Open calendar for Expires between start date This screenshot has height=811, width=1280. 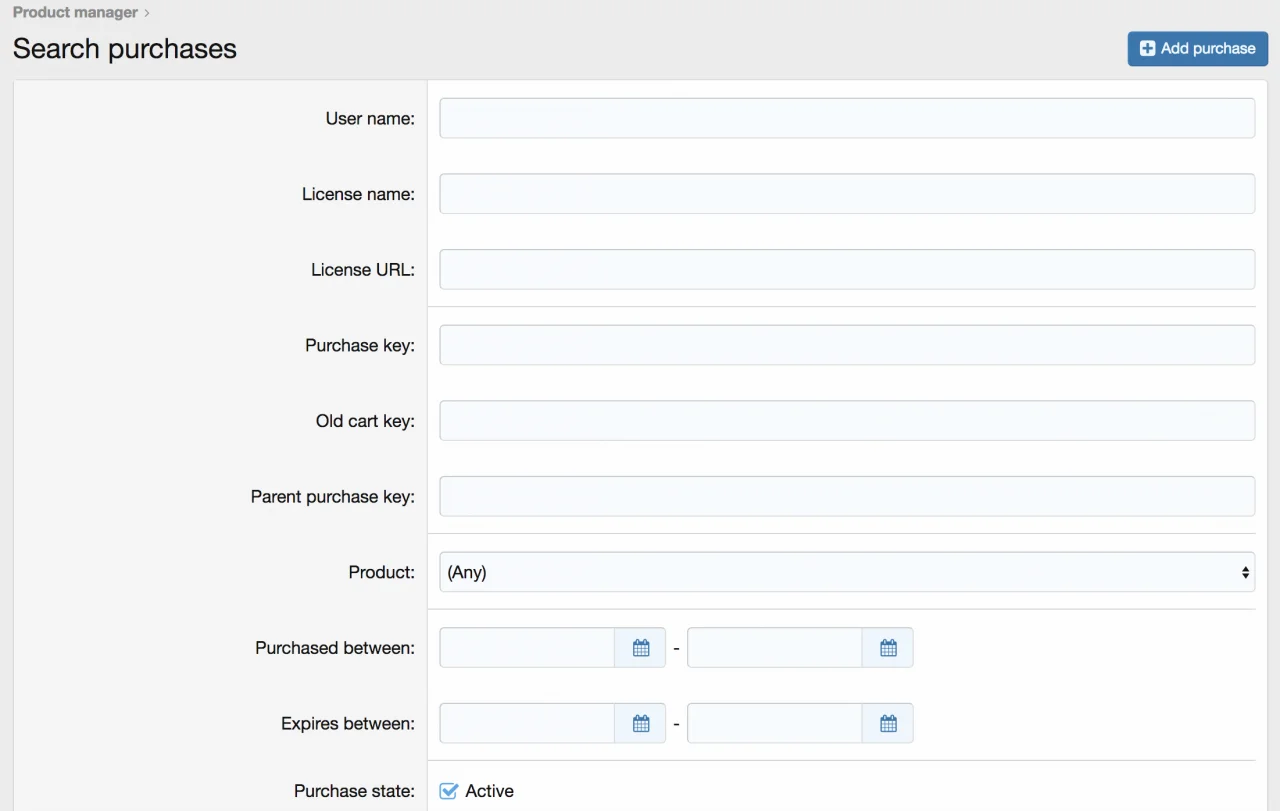(x=641, y=724)
